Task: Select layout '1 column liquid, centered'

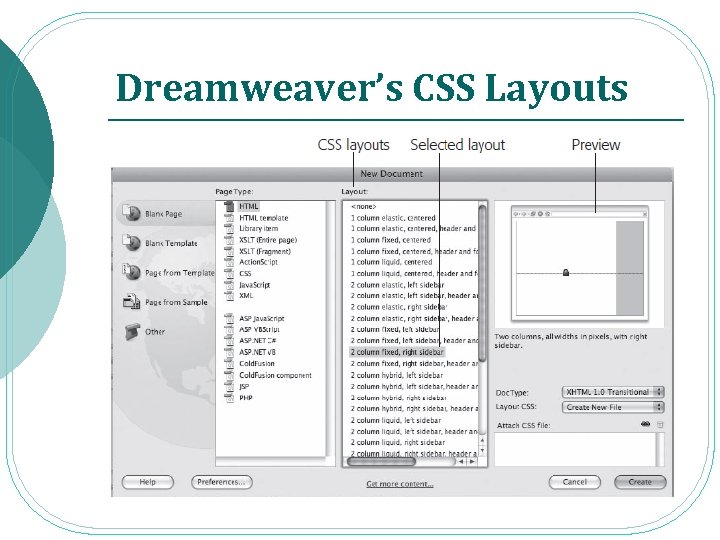Action: point(392,262)
